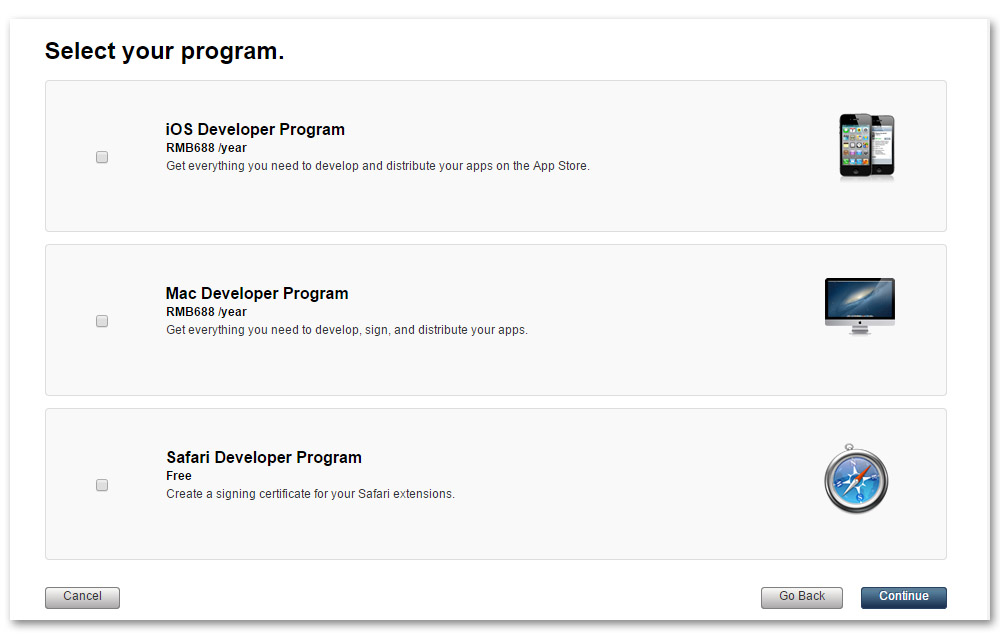Go Back to the previous step
This screenshot has height=640, width=1000.
(x=802, y=597)
